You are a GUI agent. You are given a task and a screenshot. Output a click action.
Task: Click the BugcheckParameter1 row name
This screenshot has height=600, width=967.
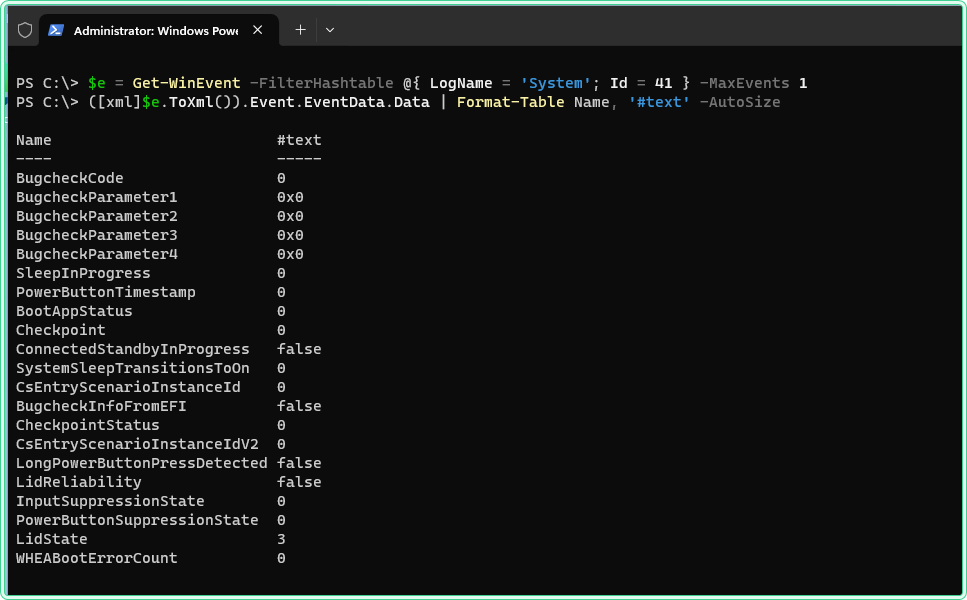[x=97, y=197]
